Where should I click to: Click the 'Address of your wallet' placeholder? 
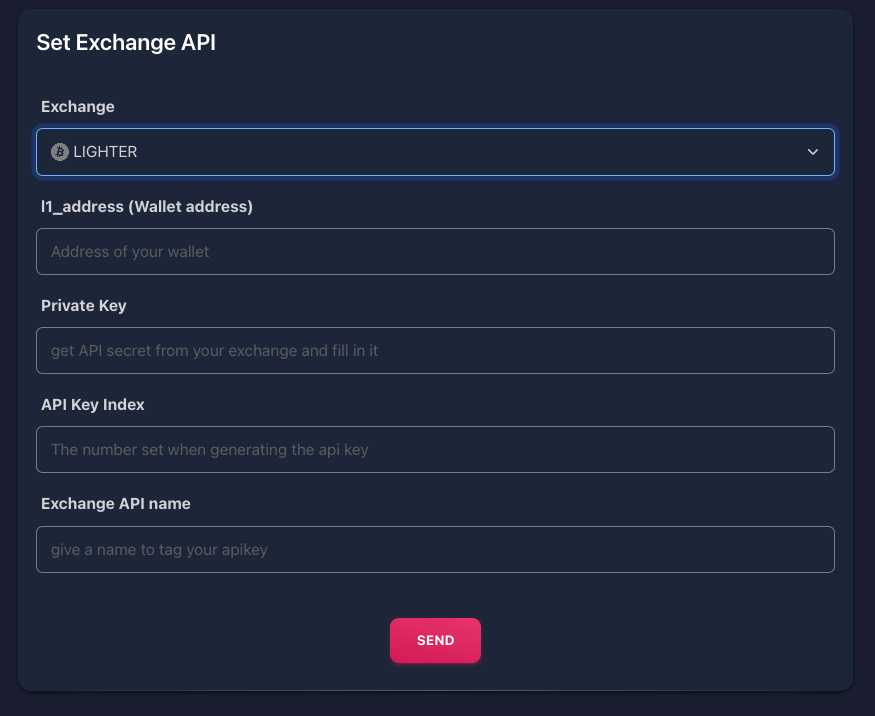130,252
